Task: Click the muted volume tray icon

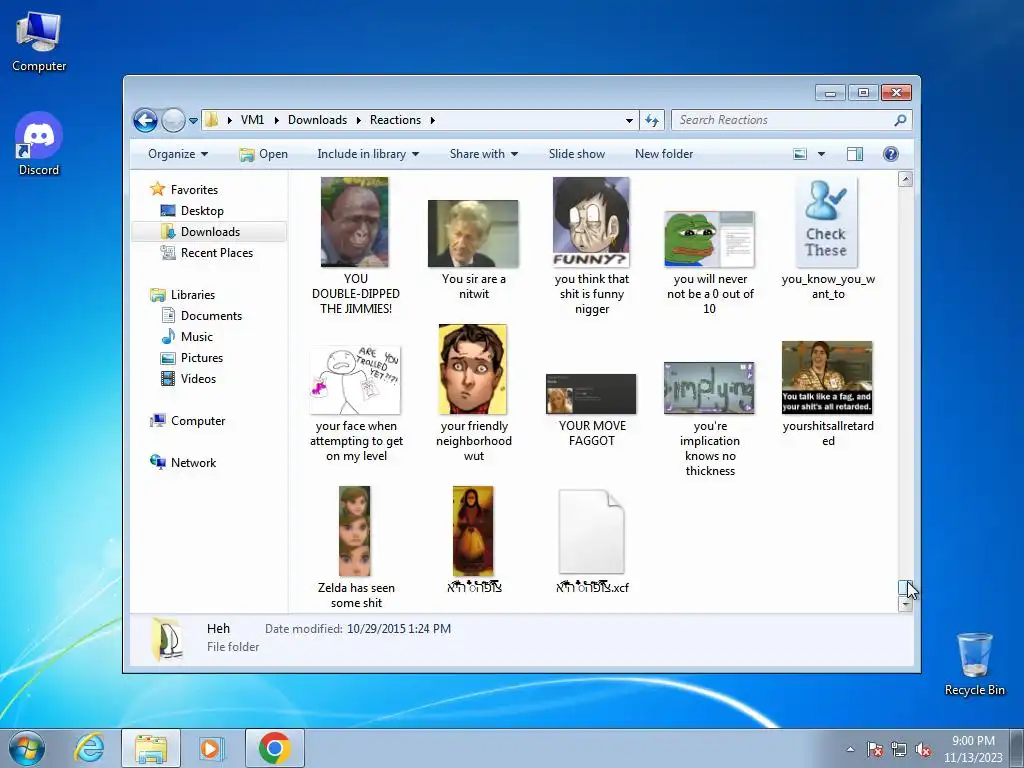Action: 923,749
